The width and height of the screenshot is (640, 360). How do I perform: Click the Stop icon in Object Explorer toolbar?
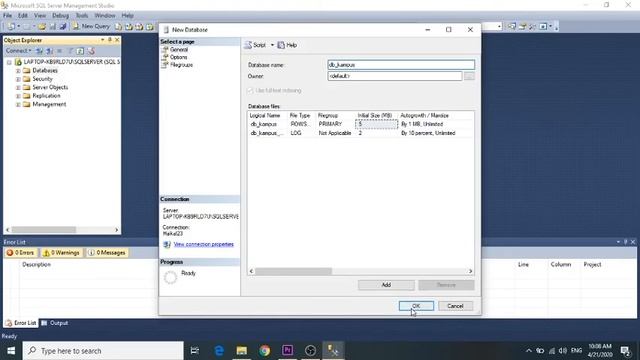[x=60, y=51]
